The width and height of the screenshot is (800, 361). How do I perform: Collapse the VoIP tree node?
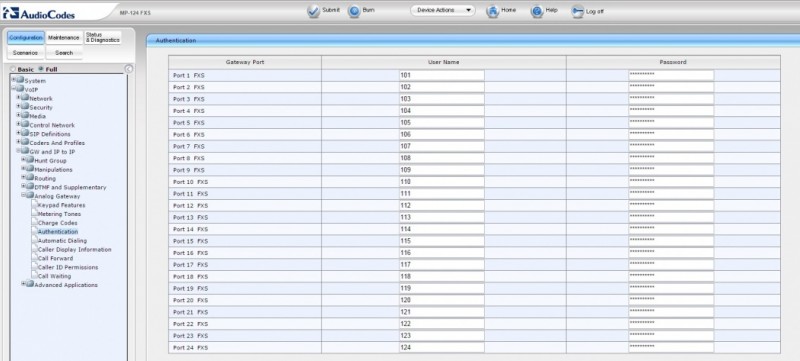(14, 88)
